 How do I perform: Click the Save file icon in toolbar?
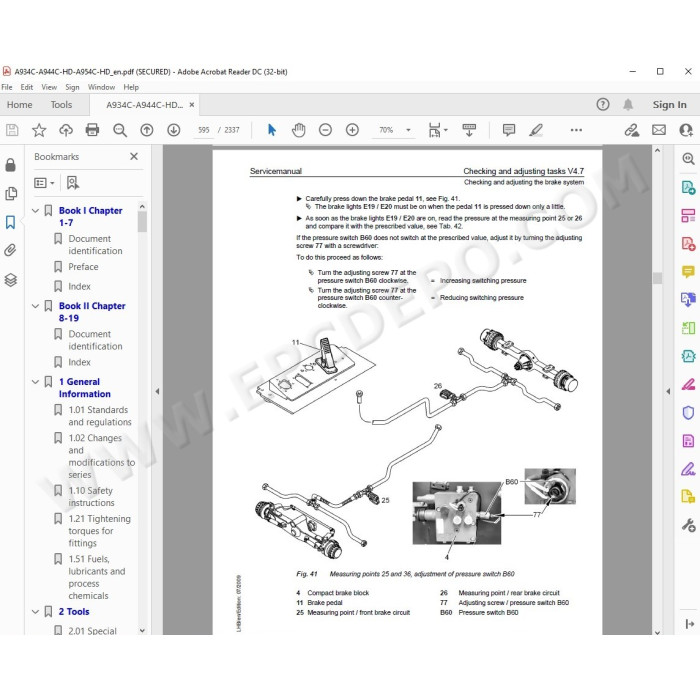coord(12,130)
